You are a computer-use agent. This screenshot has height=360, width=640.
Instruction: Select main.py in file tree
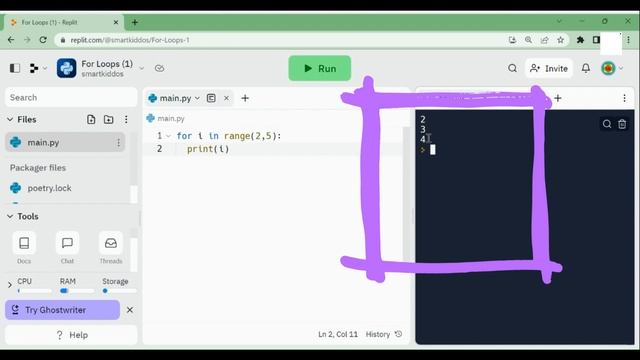tap(65, 142)
